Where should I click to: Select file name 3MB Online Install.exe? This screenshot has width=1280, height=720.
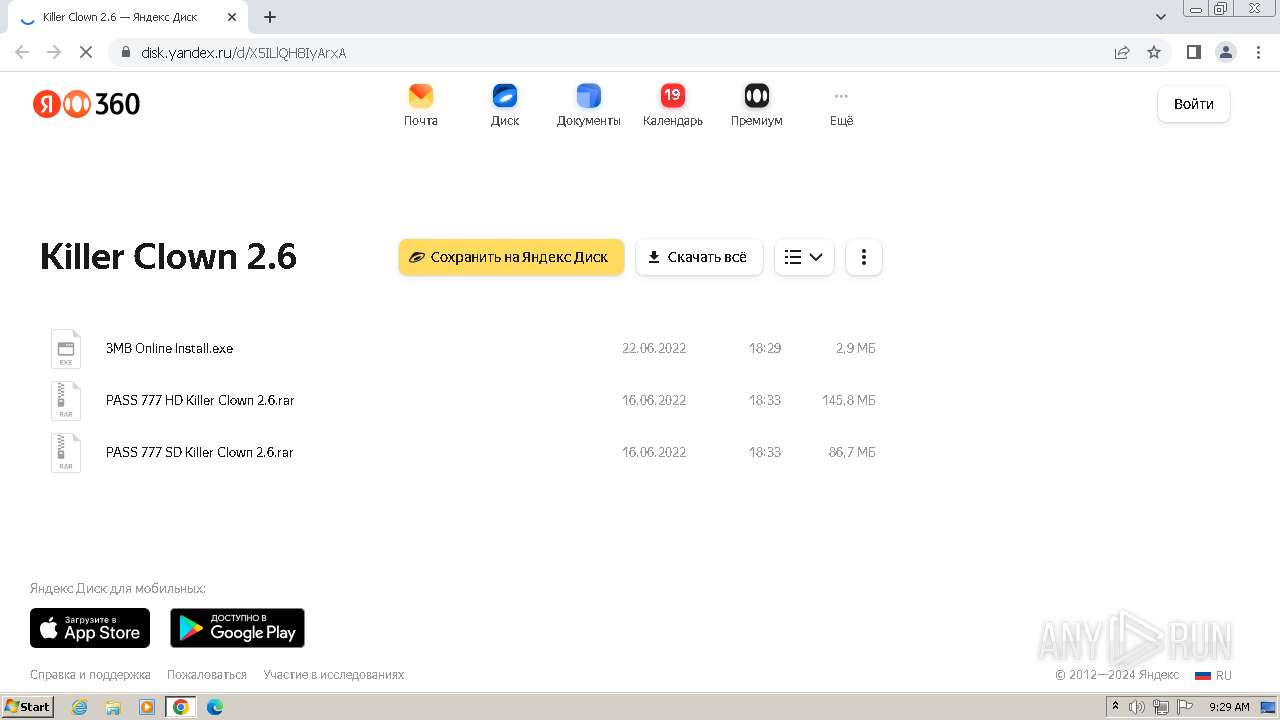click(169, 349)
